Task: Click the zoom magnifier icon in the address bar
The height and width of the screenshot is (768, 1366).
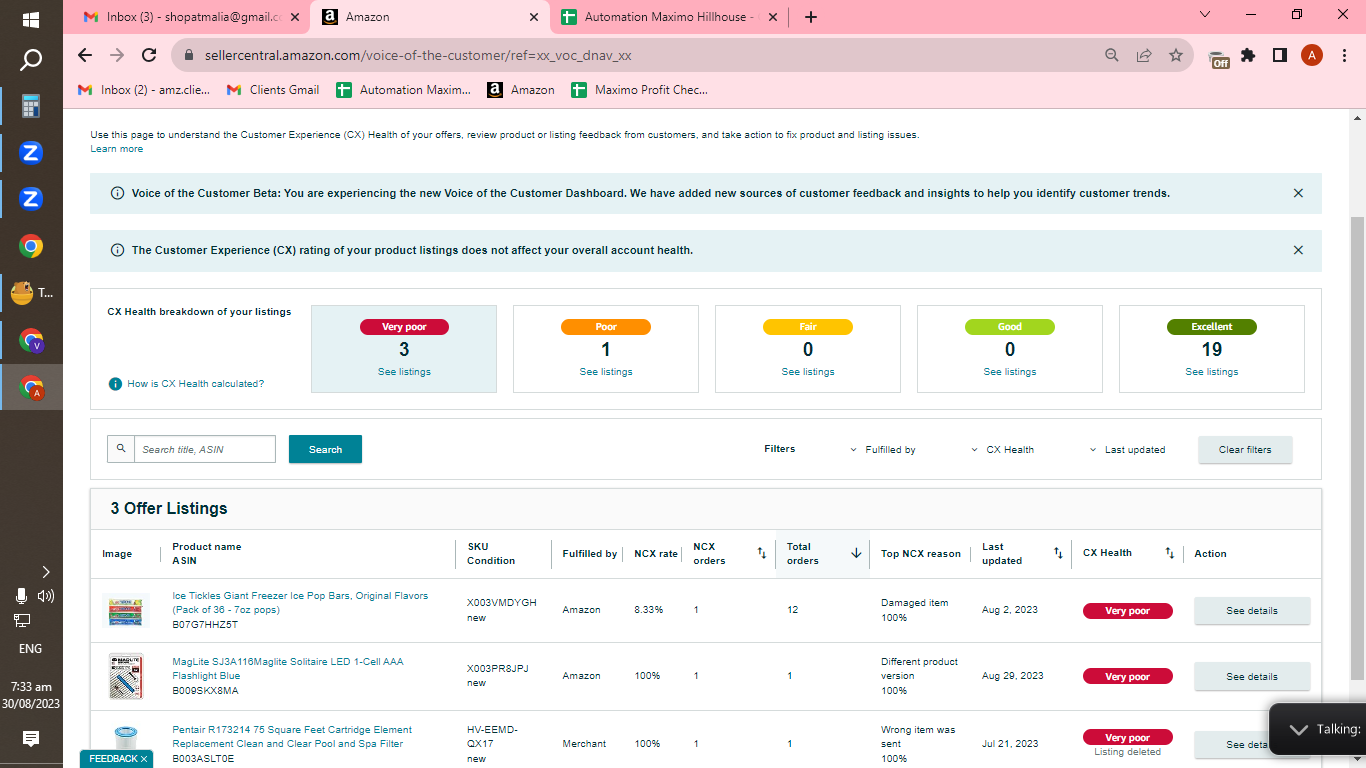Action: point(1112,56)
